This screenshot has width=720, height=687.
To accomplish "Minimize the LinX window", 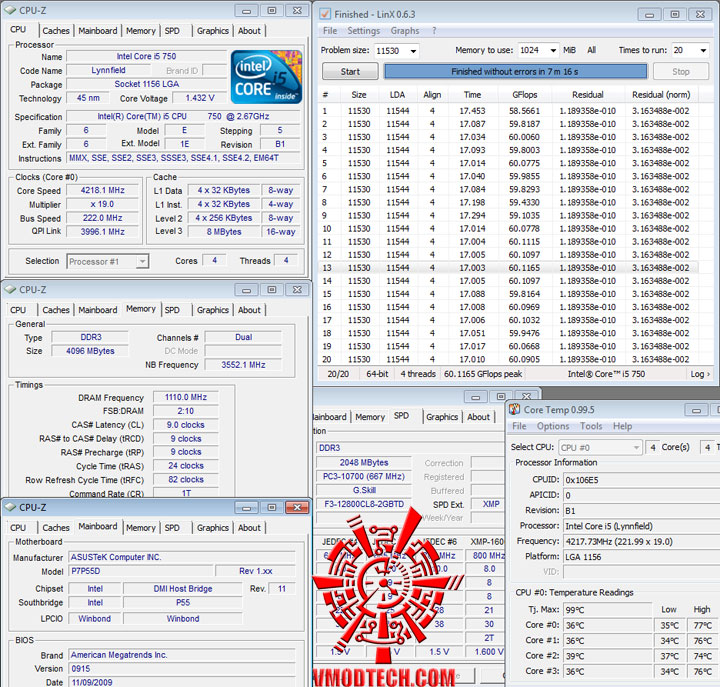I will coord(649,14).
